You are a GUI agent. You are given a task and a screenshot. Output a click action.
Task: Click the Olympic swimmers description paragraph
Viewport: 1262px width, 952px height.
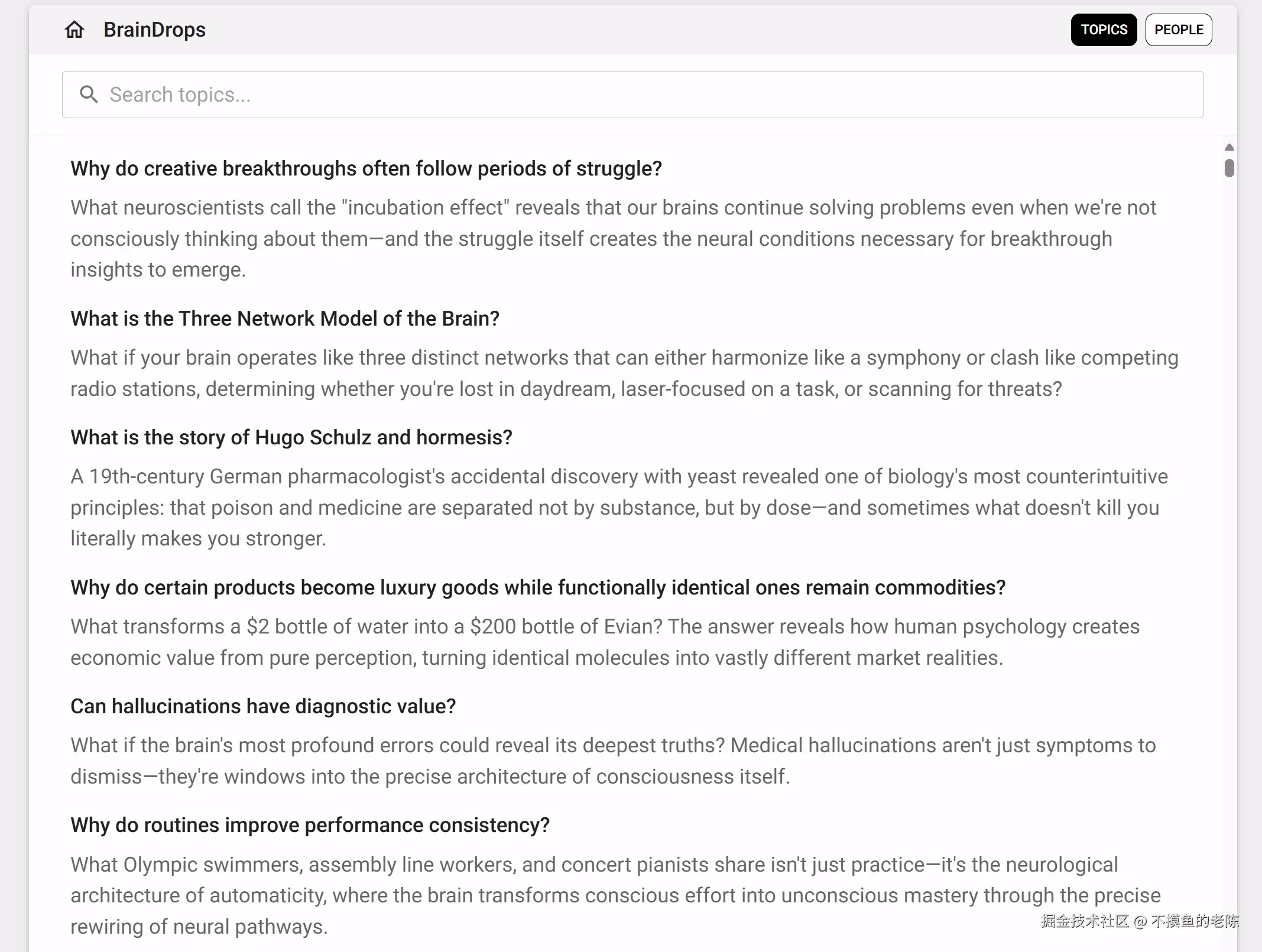pyautogui.click(x=591, y=895)
